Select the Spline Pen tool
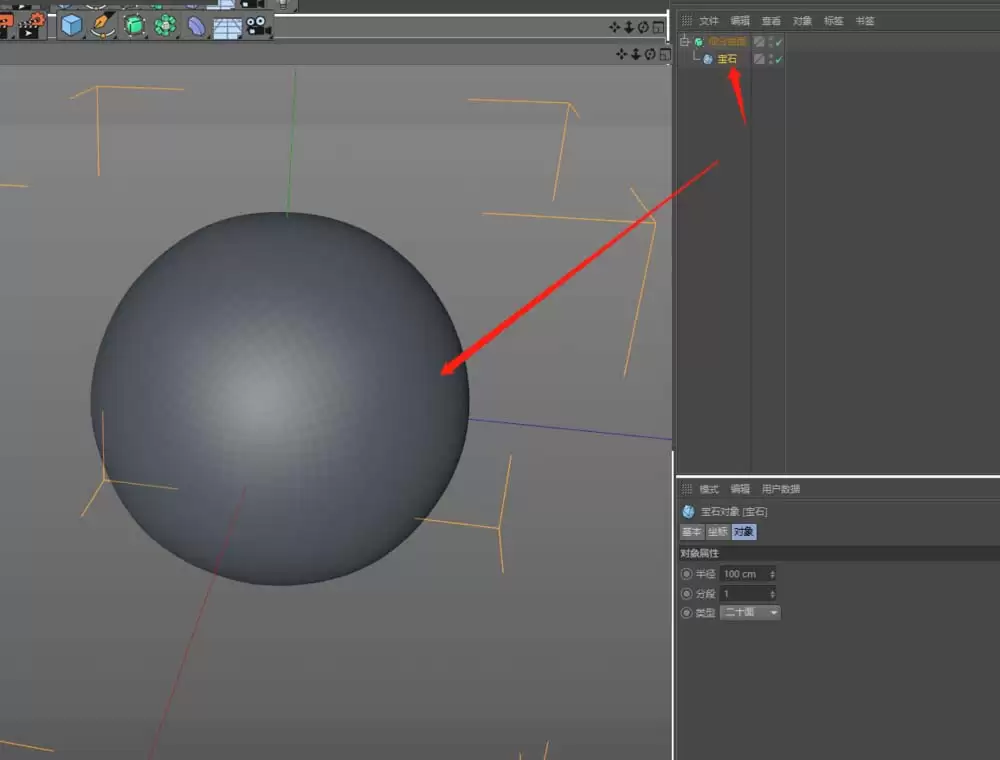The image size is (1000, 760). [x=101, y=25]
